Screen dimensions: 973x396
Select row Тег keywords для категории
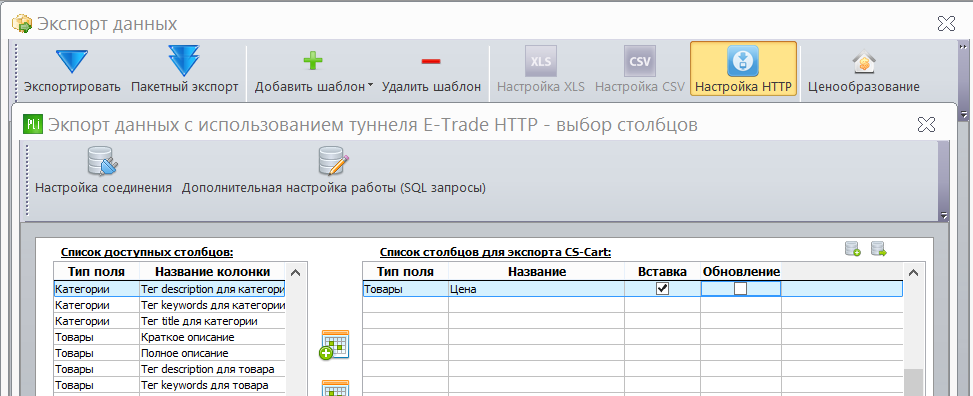[x=169, y=305]
